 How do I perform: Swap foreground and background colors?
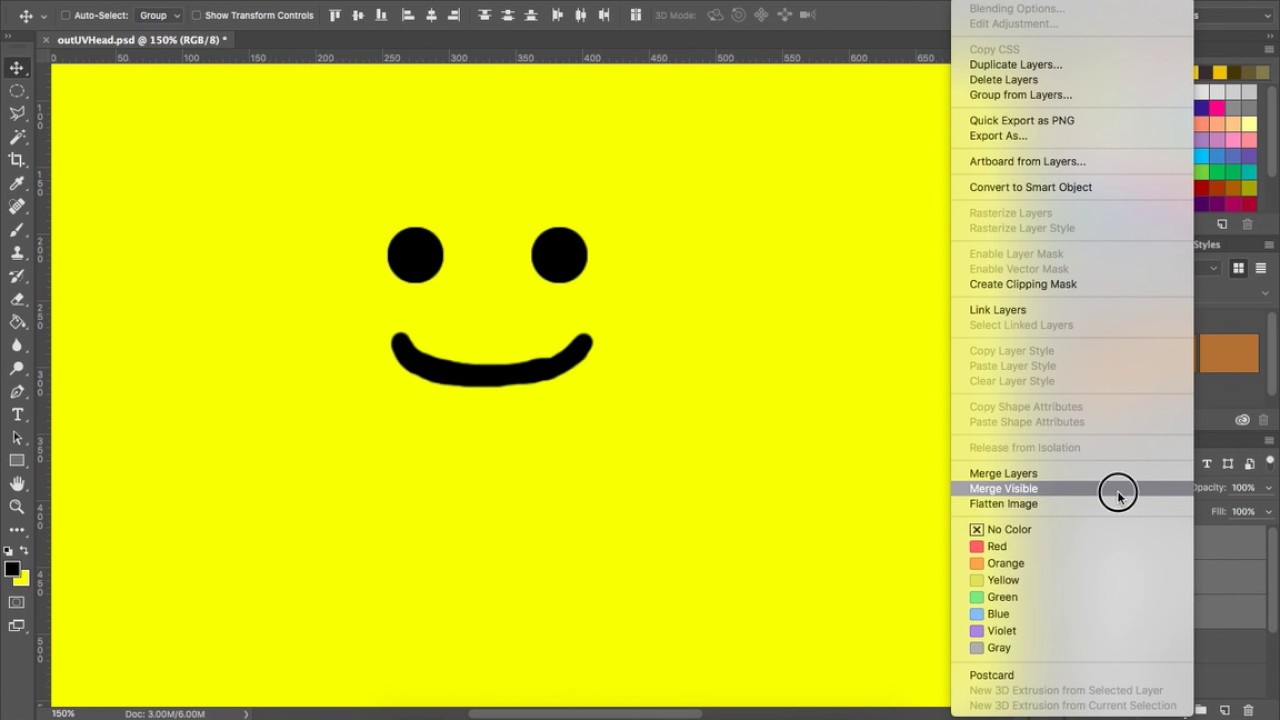pos(24,551)
